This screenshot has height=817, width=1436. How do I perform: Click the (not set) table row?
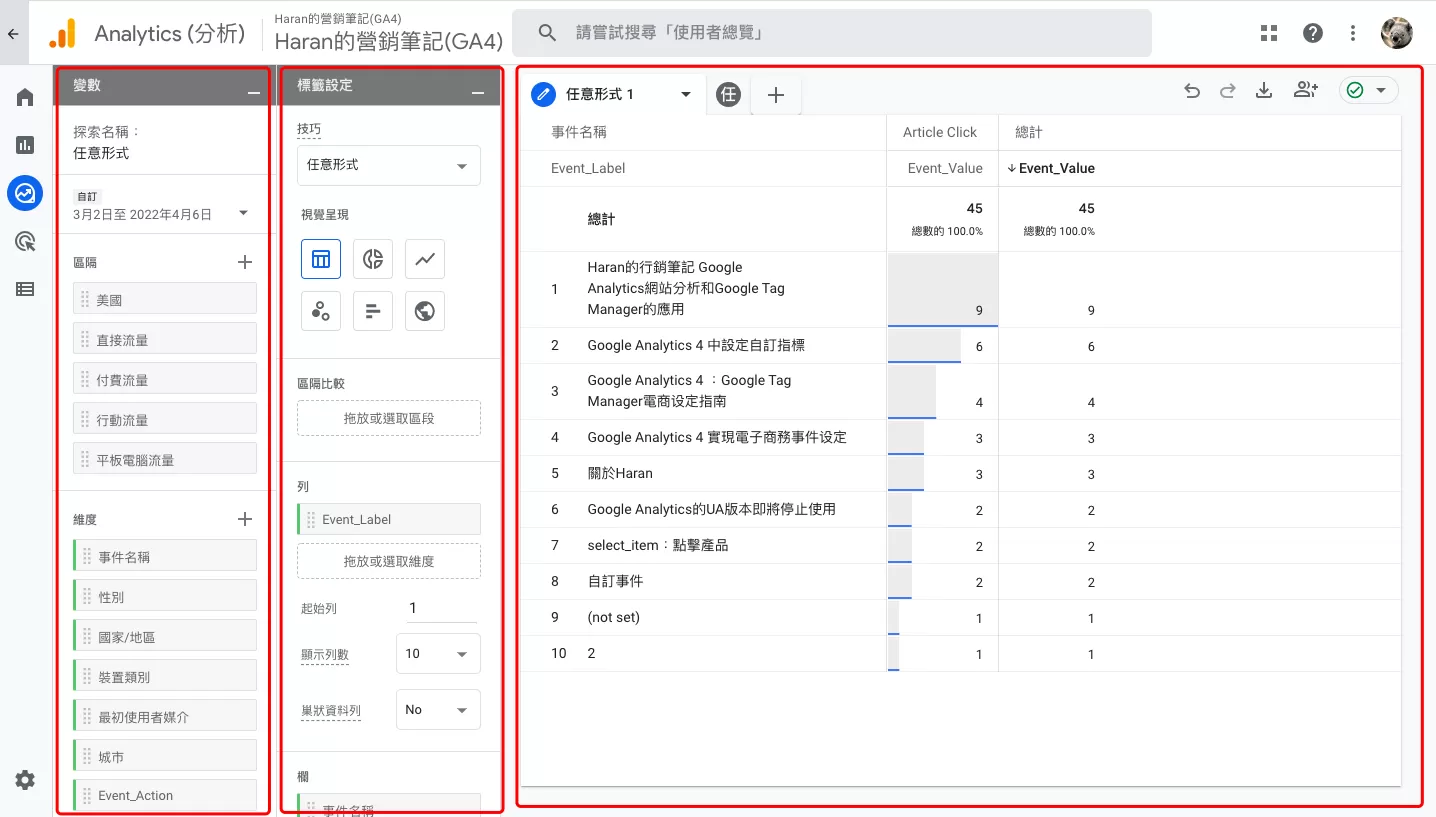coord(960,618)
